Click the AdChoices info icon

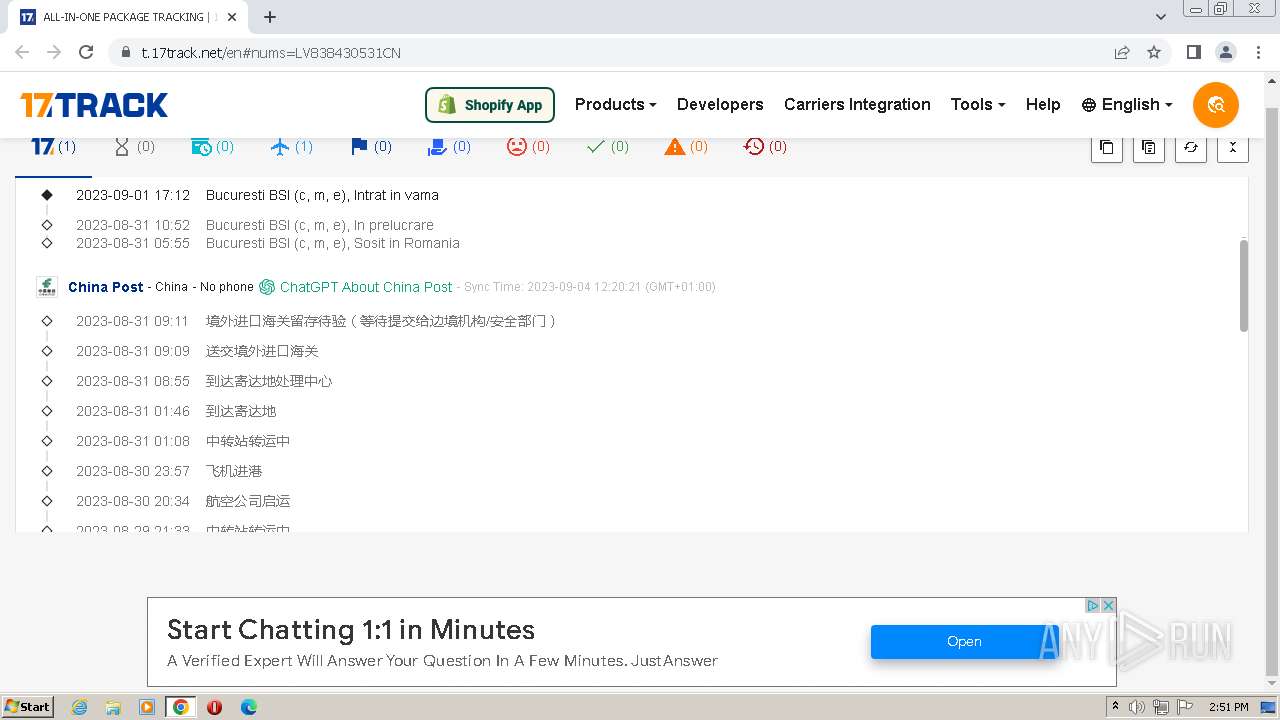click(x=1093, y=606)
